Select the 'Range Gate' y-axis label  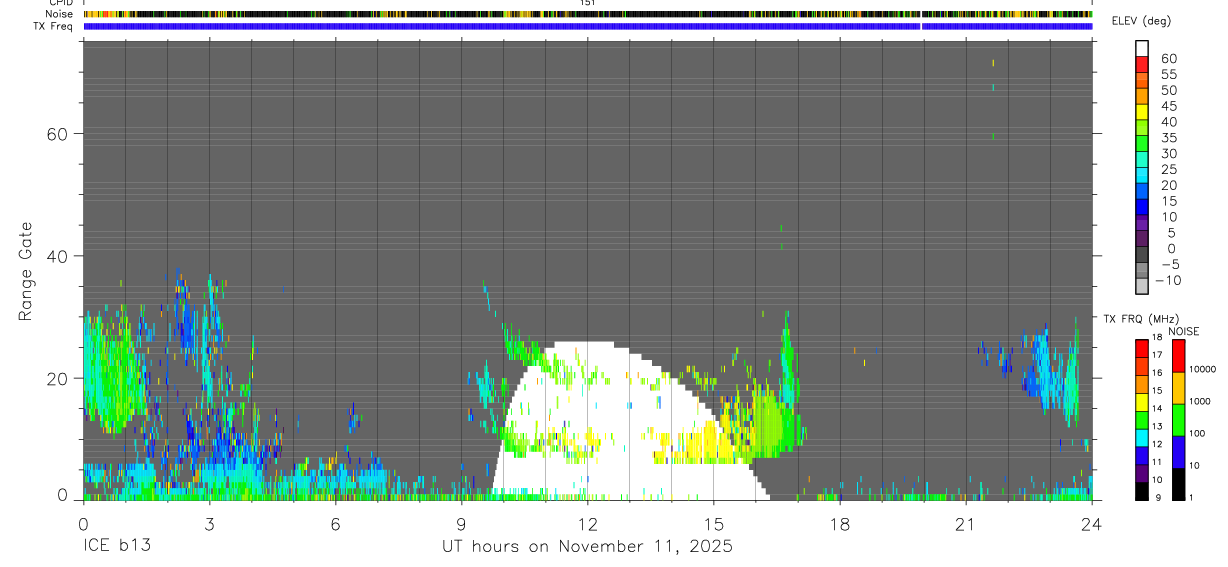(x=27, y=272)
